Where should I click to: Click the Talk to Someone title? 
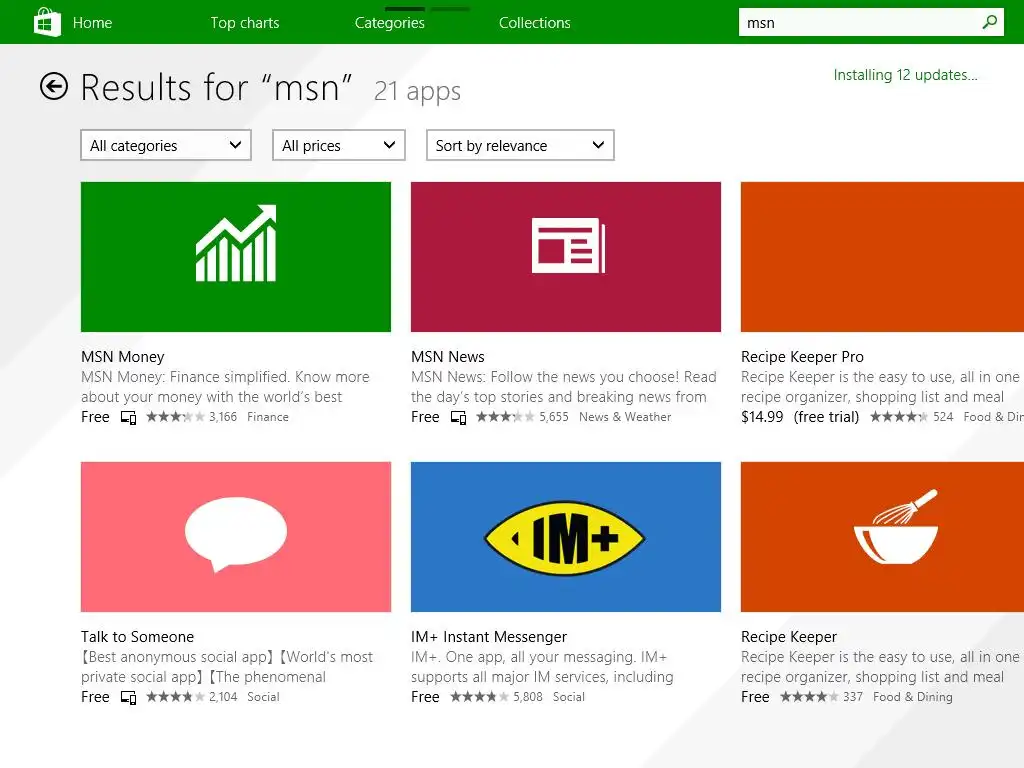pyautogui.click(x=137, y=637)
